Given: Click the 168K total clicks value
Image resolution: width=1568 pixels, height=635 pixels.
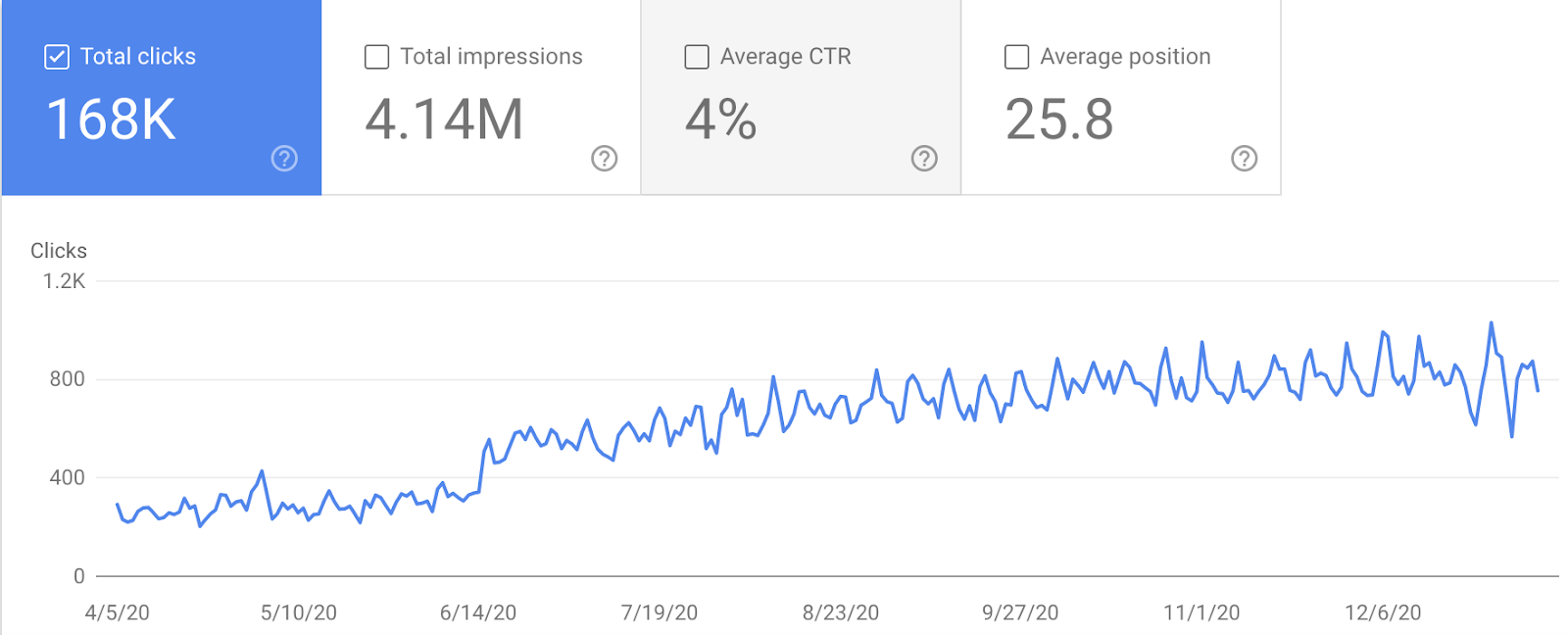Looking at the screenshot, I should coord(111,120).
